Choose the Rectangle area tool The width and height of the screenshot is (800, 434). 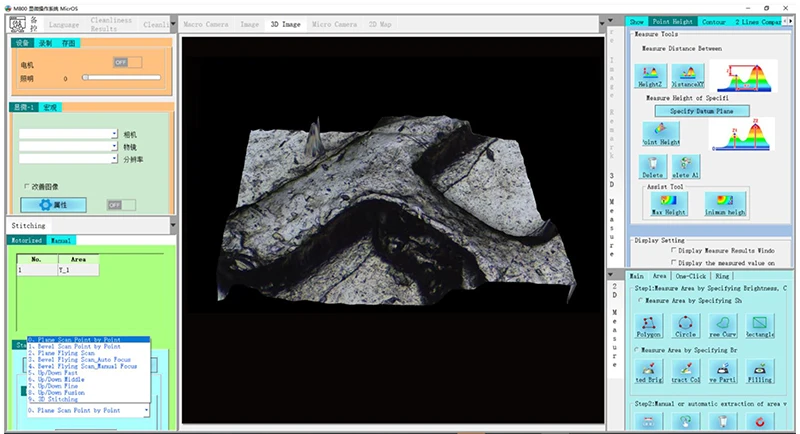point(761,324)
